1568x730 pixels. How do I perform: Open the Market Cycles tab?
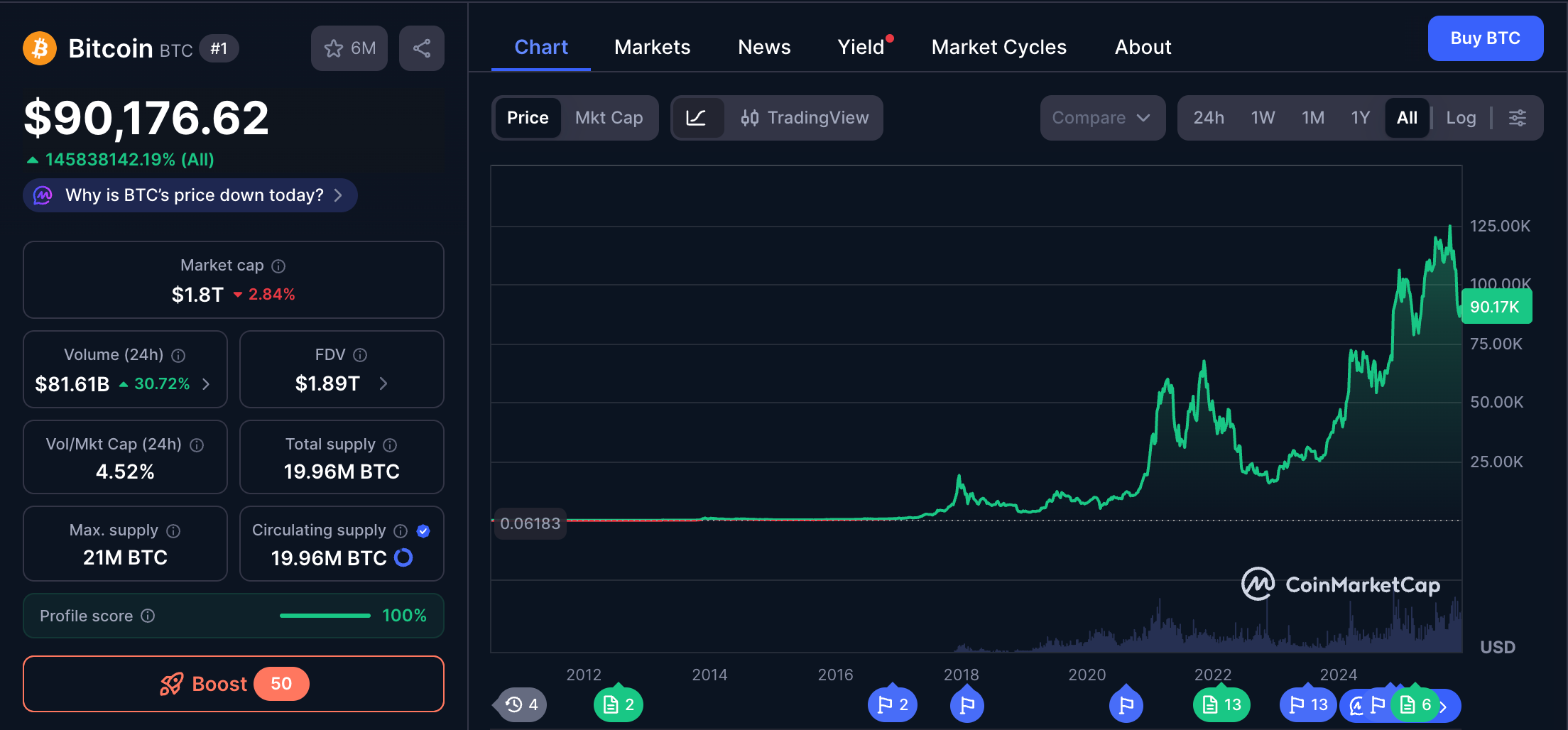tap(998, 47)
